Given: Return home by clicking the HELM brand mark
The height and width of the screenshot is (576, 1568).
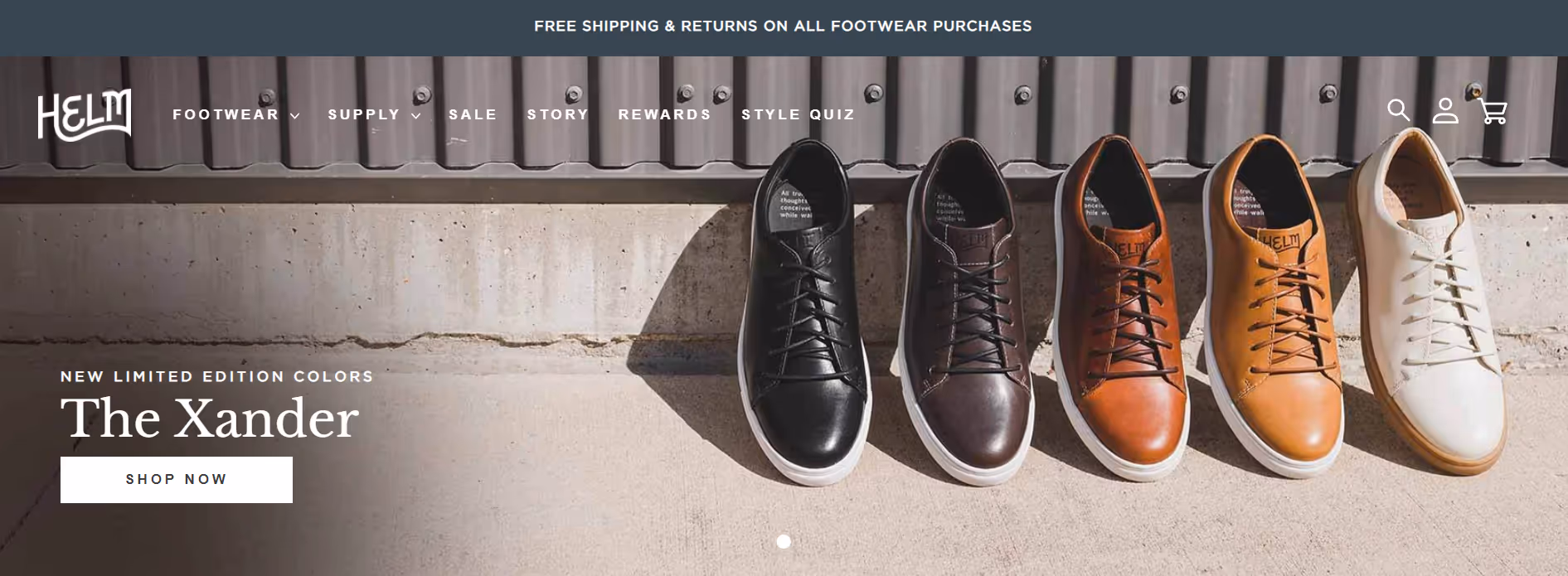Looking at the screenshot, I should tap(85, 114).
